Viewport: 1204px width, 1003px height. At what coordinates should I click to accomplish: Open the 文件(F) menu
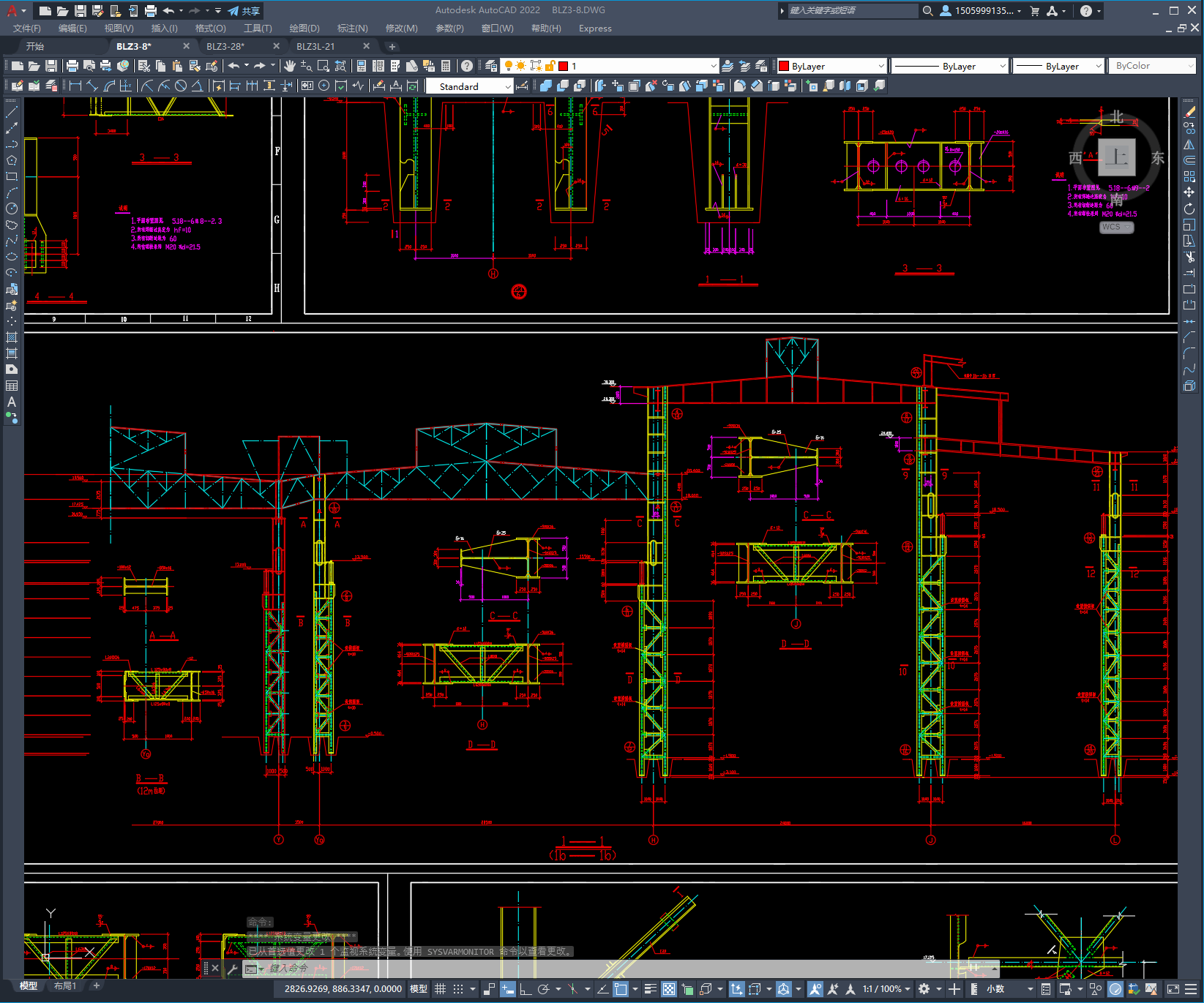tap(27, 29)
